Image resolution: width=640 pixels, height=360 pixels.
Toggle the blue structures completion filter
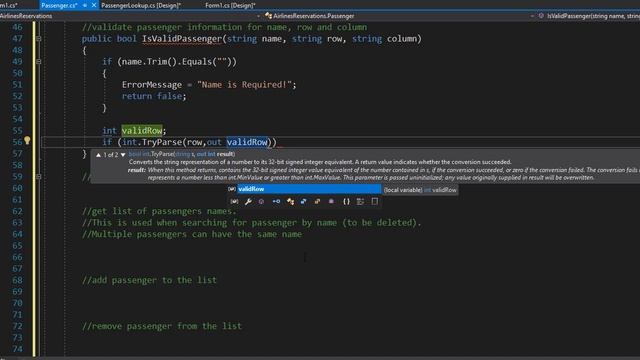[304, 202]
